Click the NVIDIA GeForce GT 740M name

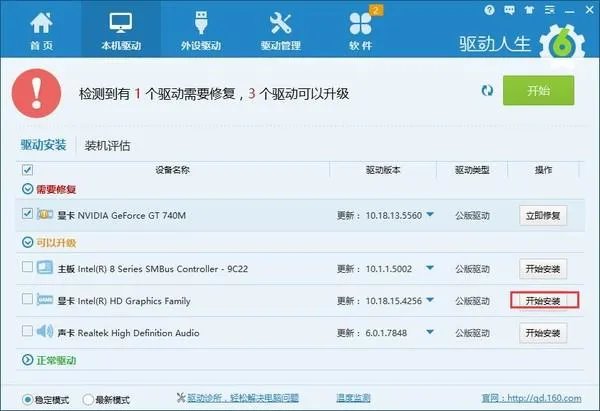pyautogui.click(x=132, y=215)
